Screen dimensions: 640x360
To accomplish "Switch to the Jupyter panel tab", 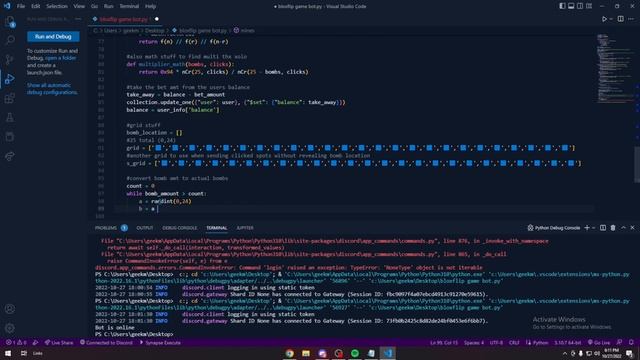I will pos(245,228).
